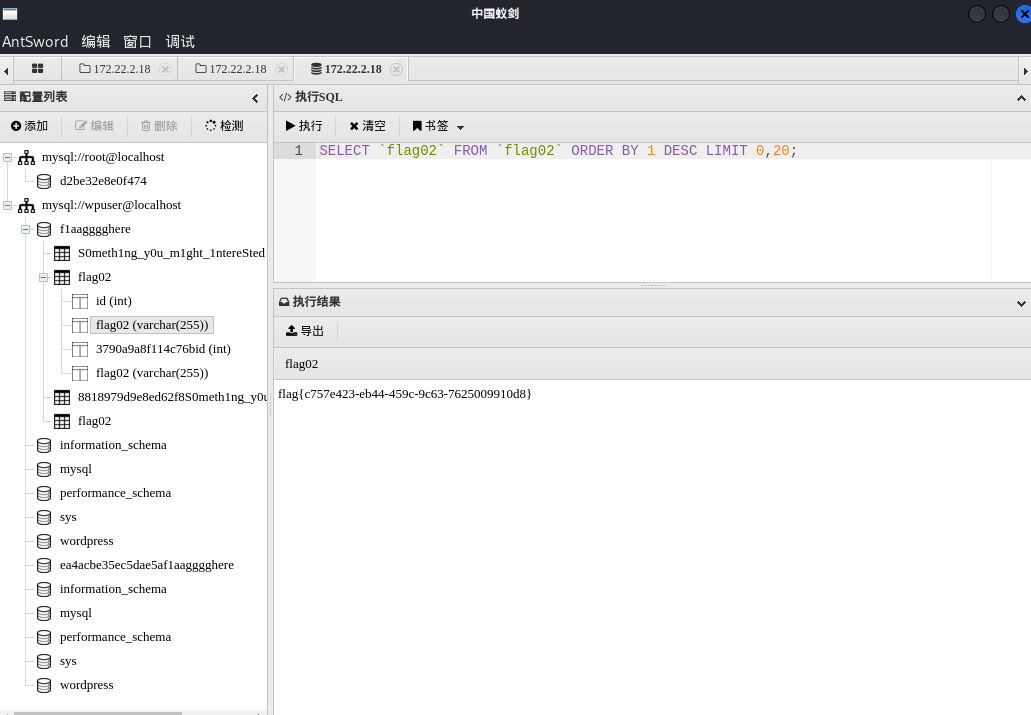Select the last wordpress database in the tree
The width and height of the screenshot is (1031, 715).
point(86,685)
